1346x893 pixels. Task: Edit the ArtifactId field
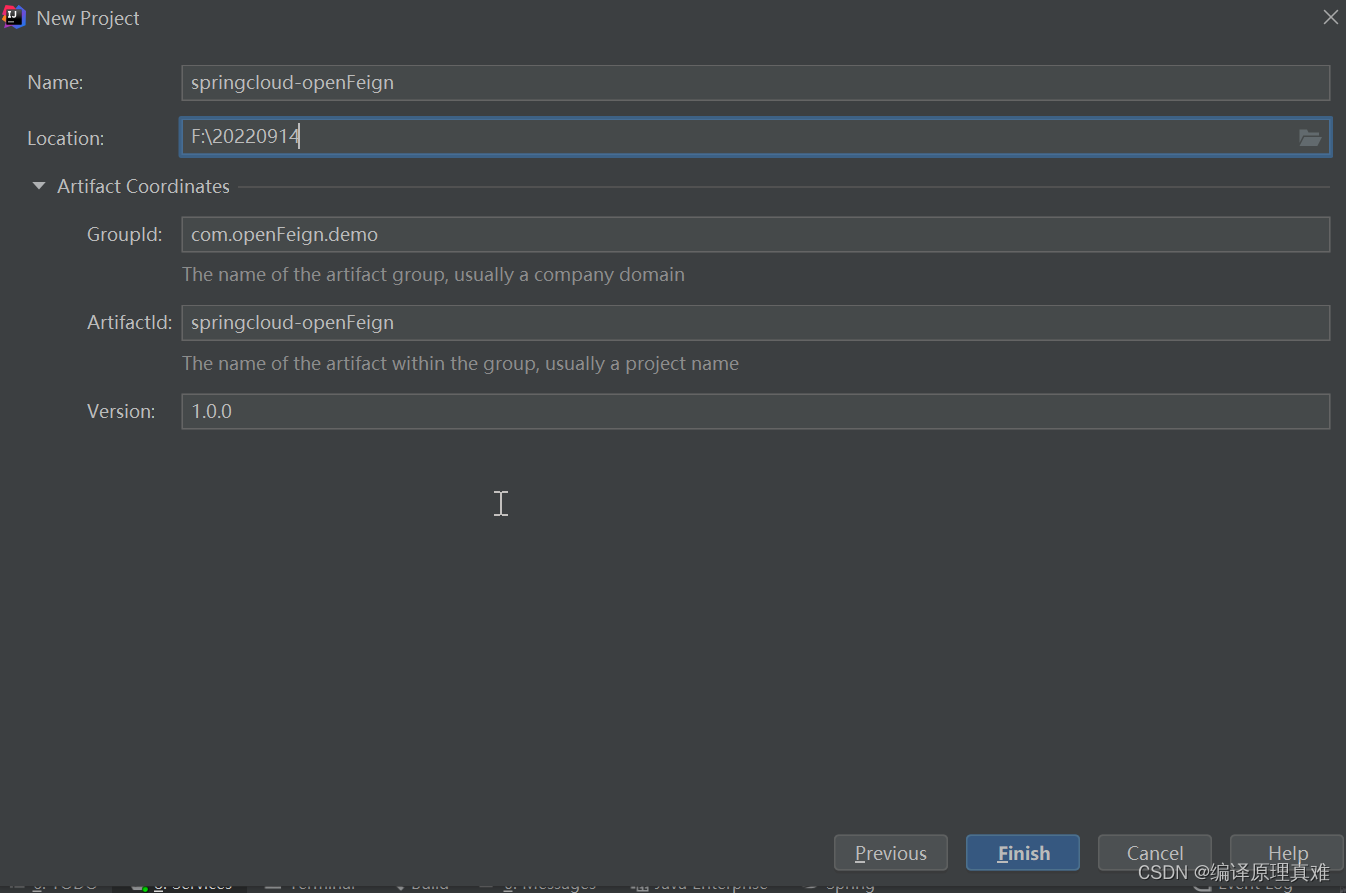755,323
